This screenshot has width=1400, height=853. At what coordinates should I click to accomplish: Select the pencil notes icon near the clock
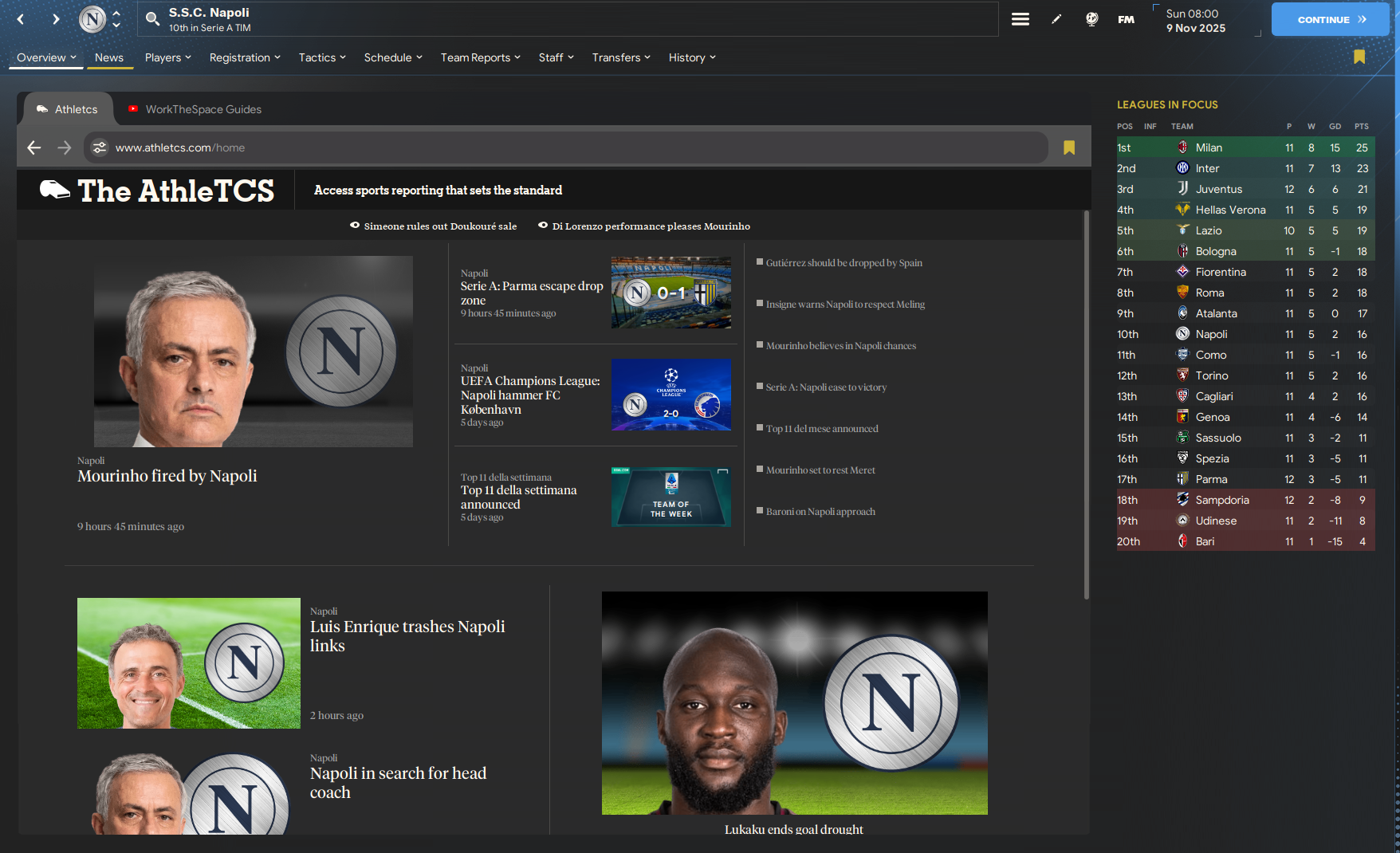(x=1056, y=18)
